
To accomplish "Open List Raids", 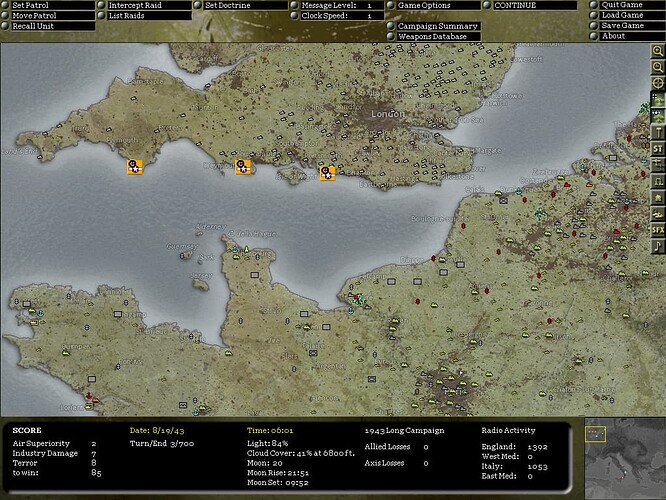I will coord(144,15).
